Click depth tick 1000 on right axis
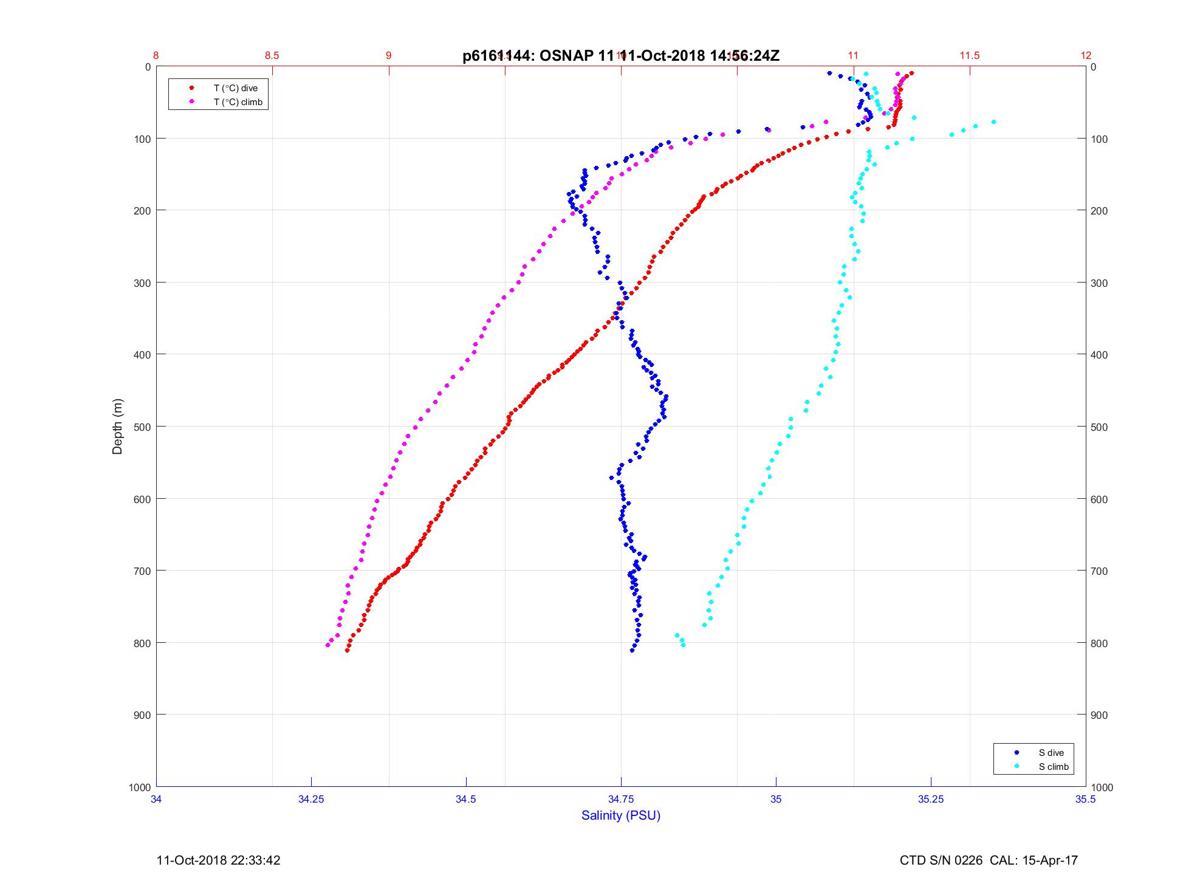Screen dimensions: 1200x885 [1103, 787]
